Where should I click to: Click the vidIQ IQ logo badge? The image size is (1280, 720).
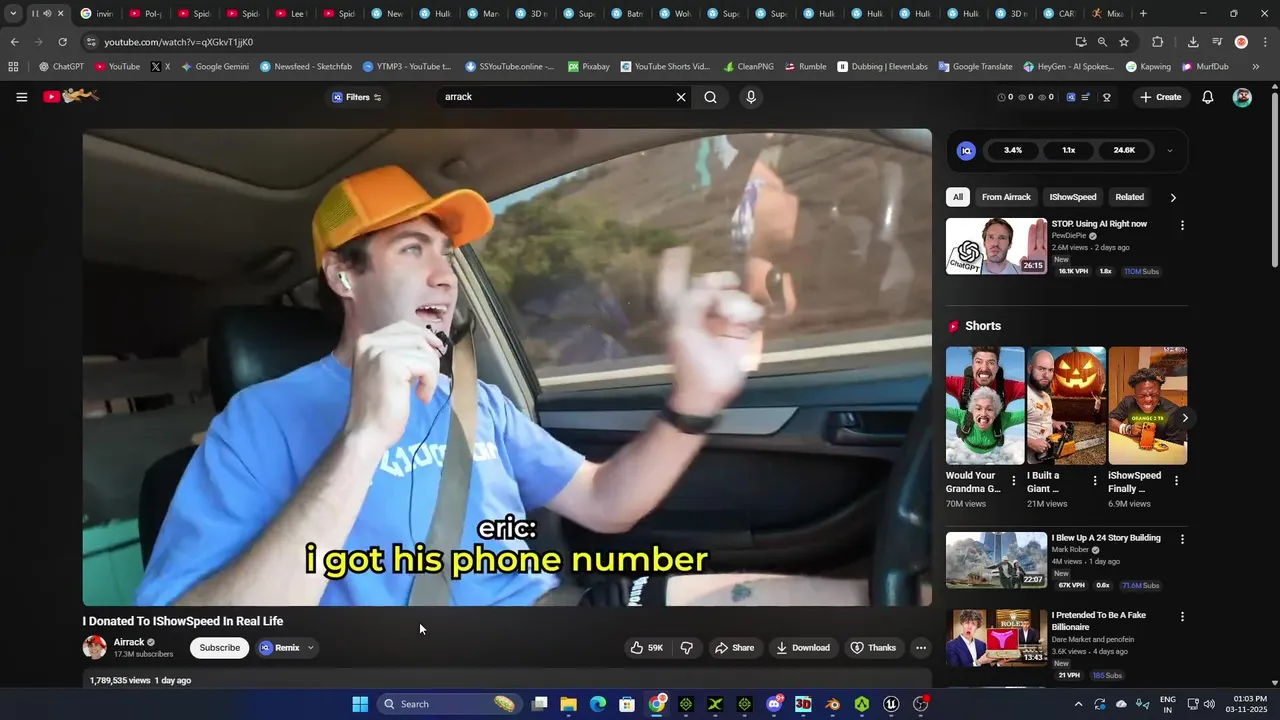966,151
